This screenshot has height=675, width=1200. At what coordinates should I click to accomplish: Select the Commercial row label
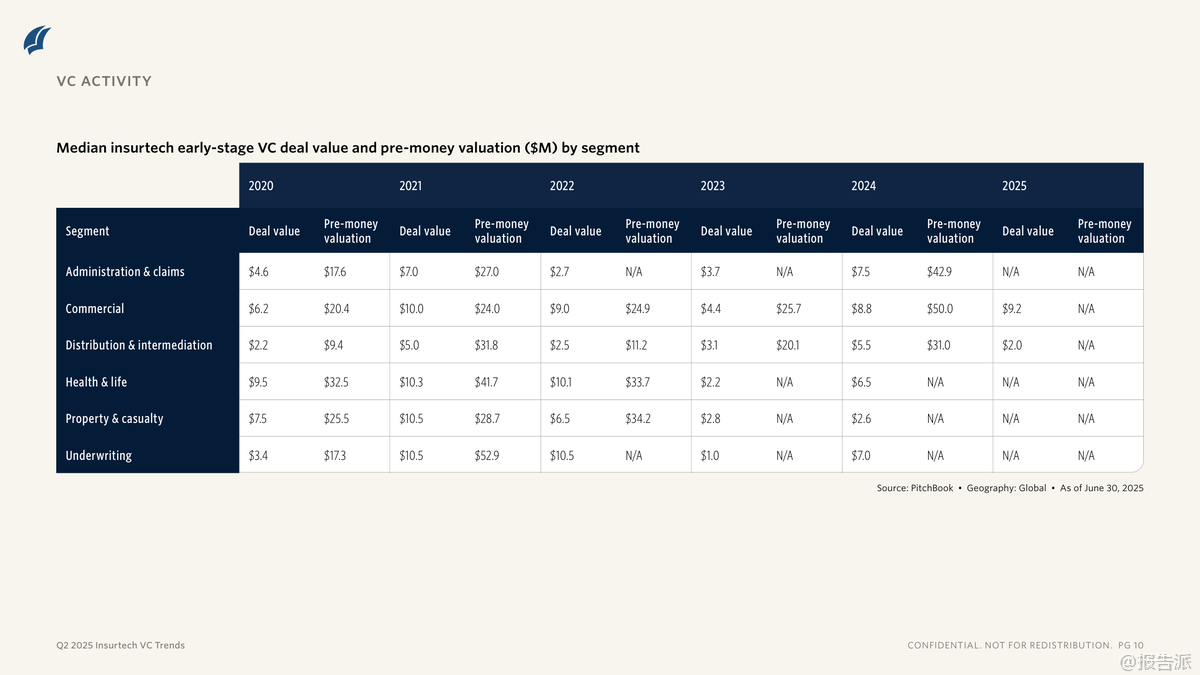pyautogui.click(x=95, y=309)
